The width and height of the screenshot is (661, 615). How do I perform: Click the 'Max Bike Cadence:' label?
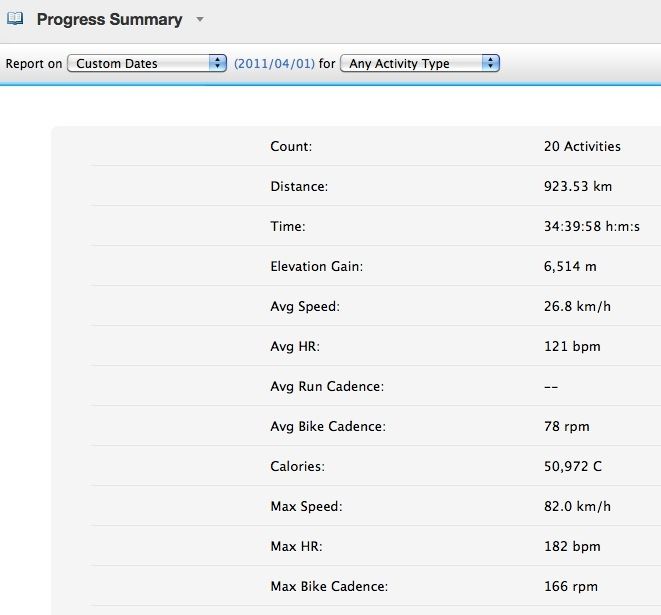click(329, 586)
